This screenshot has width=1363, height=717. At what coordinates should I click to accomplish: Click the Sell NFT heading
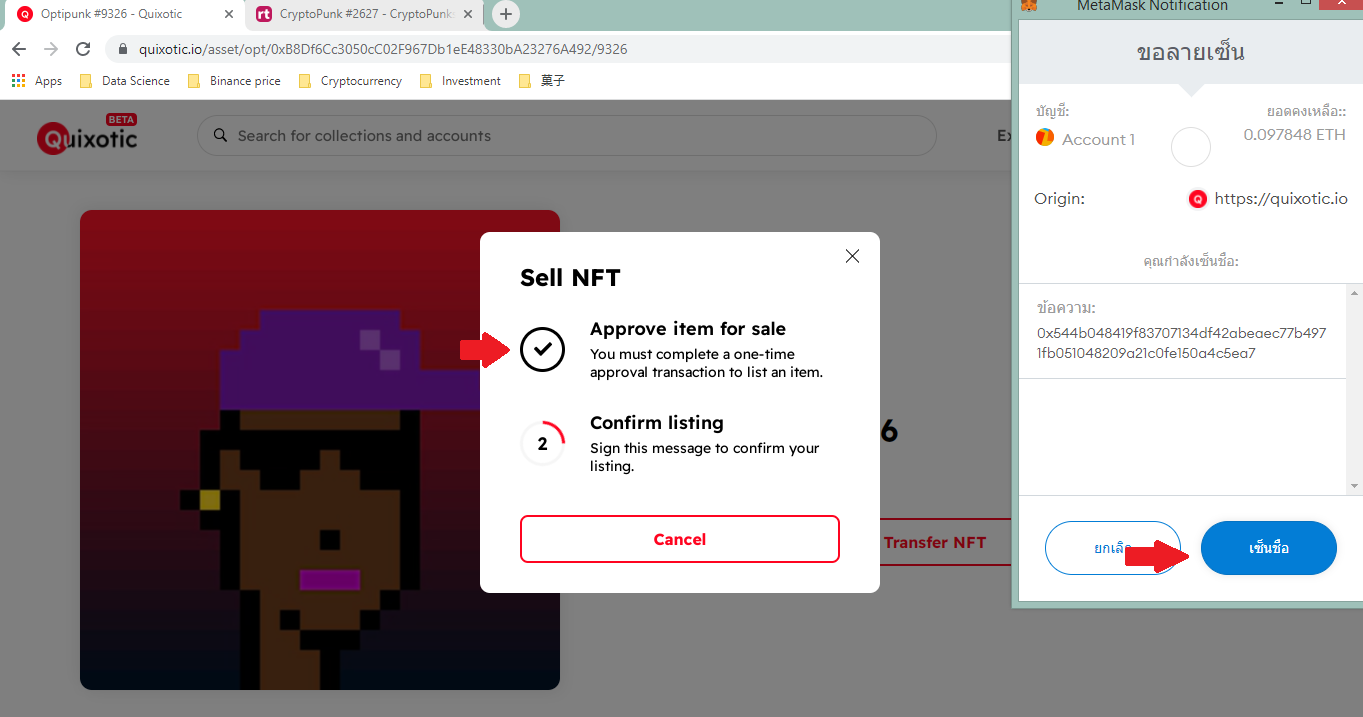click(x=570, y=278)
